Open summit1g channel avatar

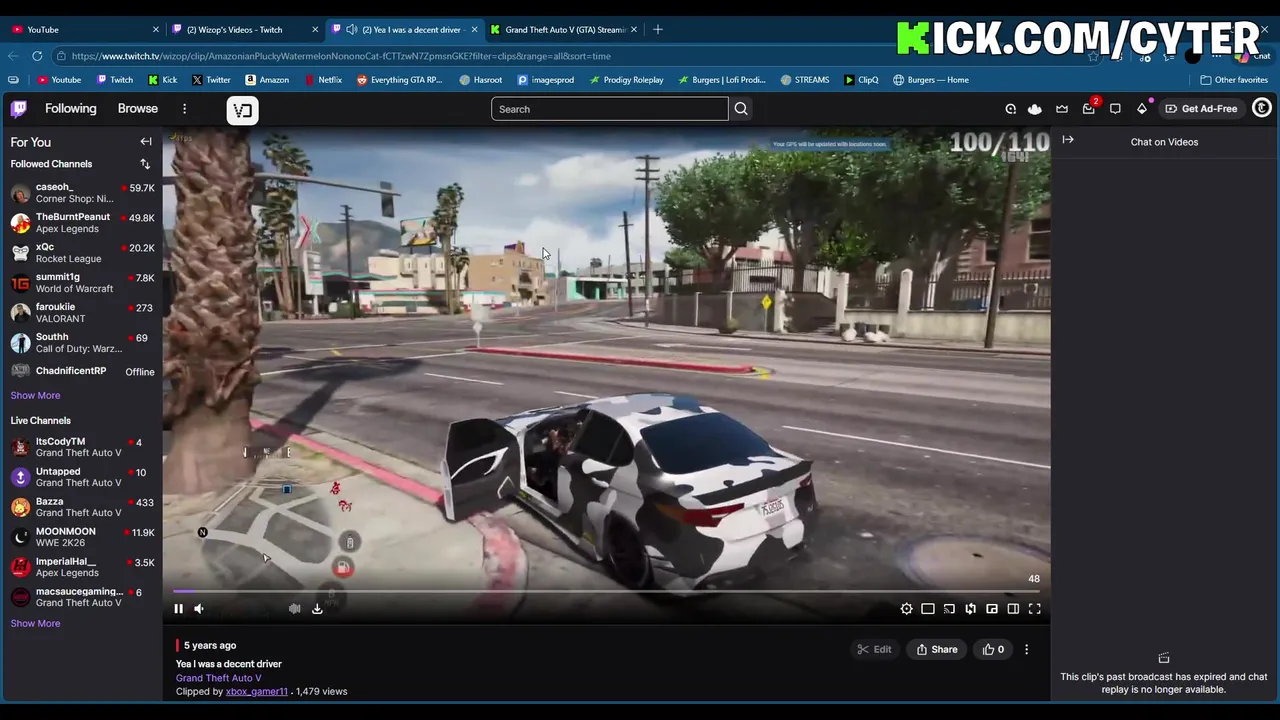point(20,283)
